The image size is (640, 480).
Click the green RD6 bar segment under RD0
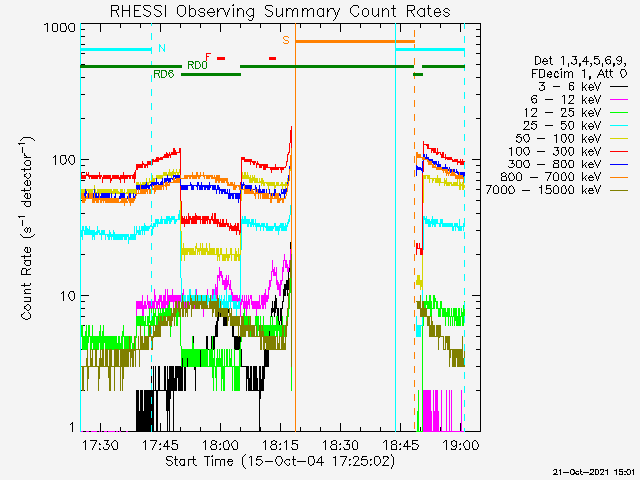click(x=211, y=74)
